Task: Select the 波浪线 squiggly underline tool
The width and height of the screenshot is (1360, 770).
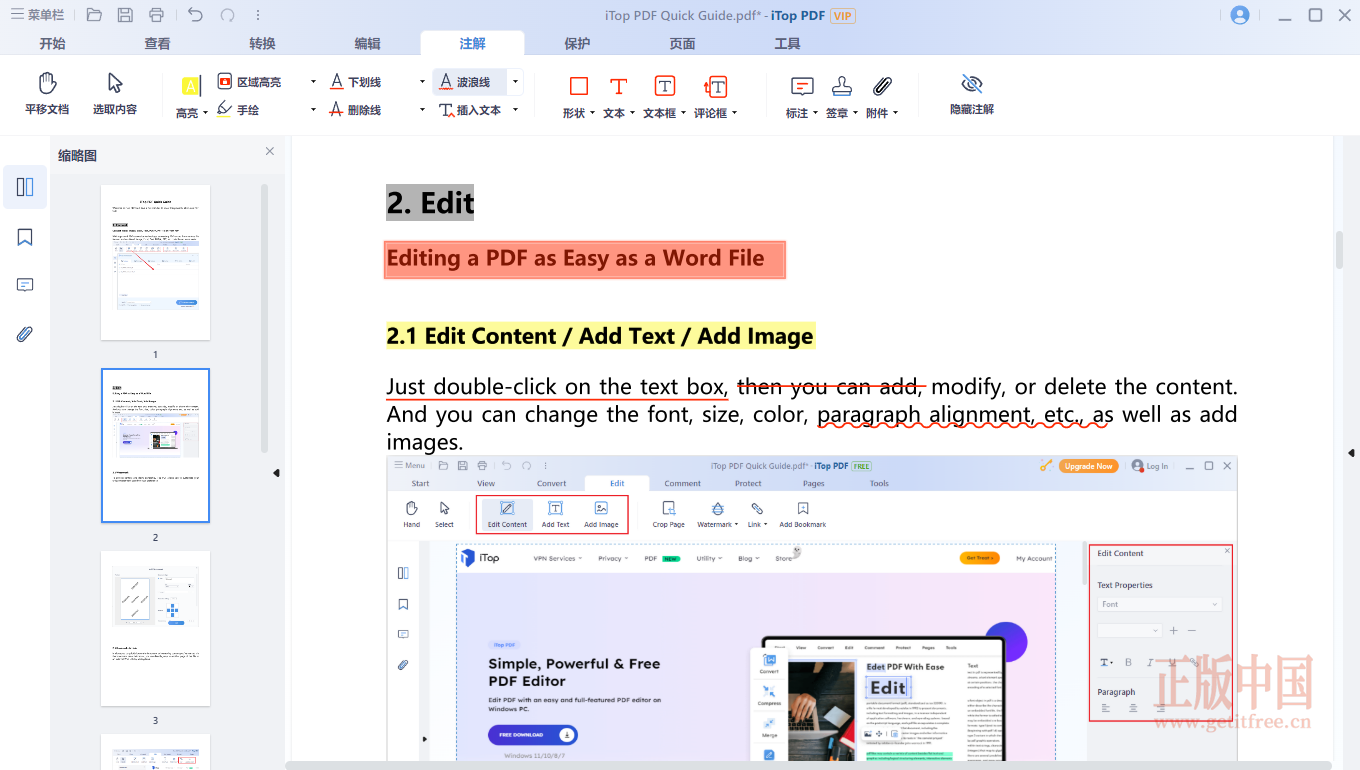Action: tap(466, 82)
